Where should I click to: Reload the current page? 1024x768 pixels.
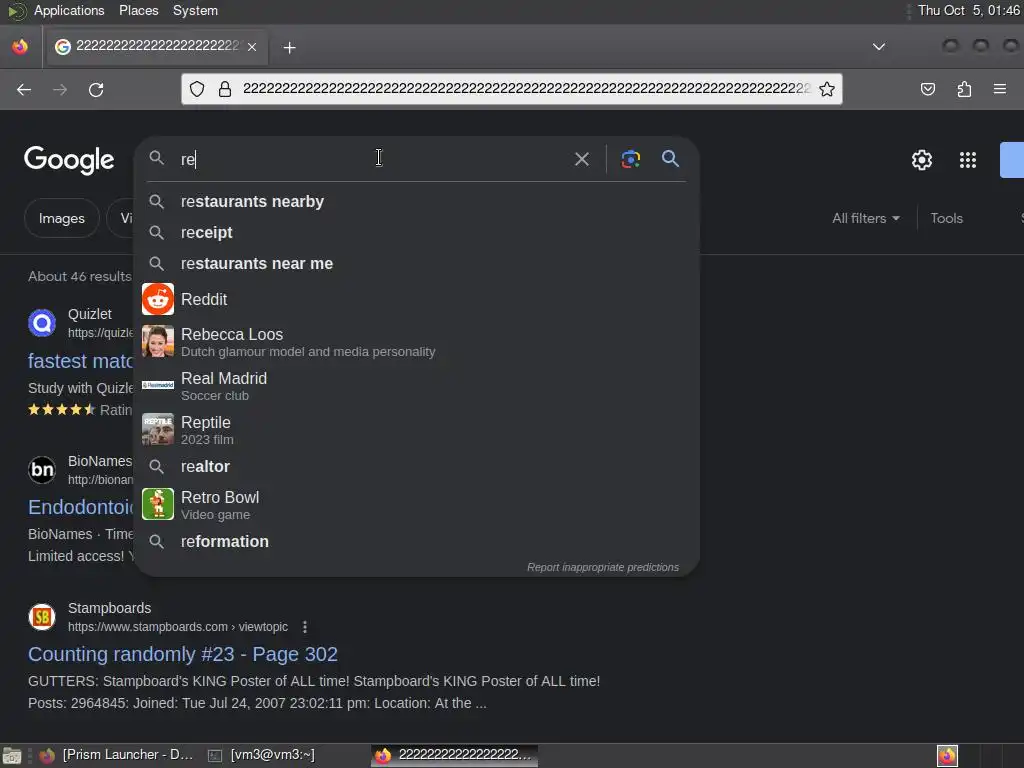point(96,89)
